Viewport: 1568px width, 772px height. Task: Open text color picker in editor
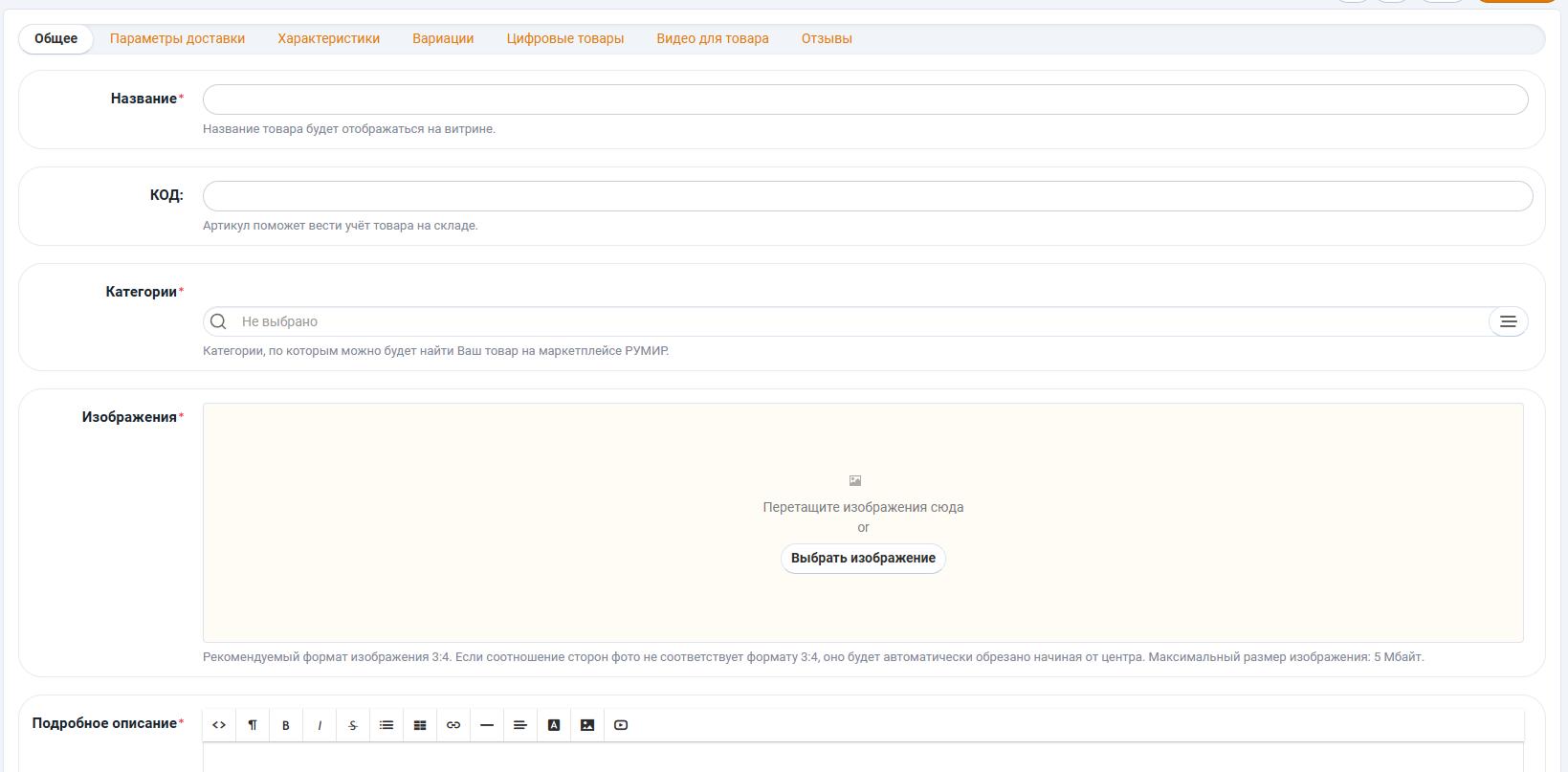[x=554, y=725]
